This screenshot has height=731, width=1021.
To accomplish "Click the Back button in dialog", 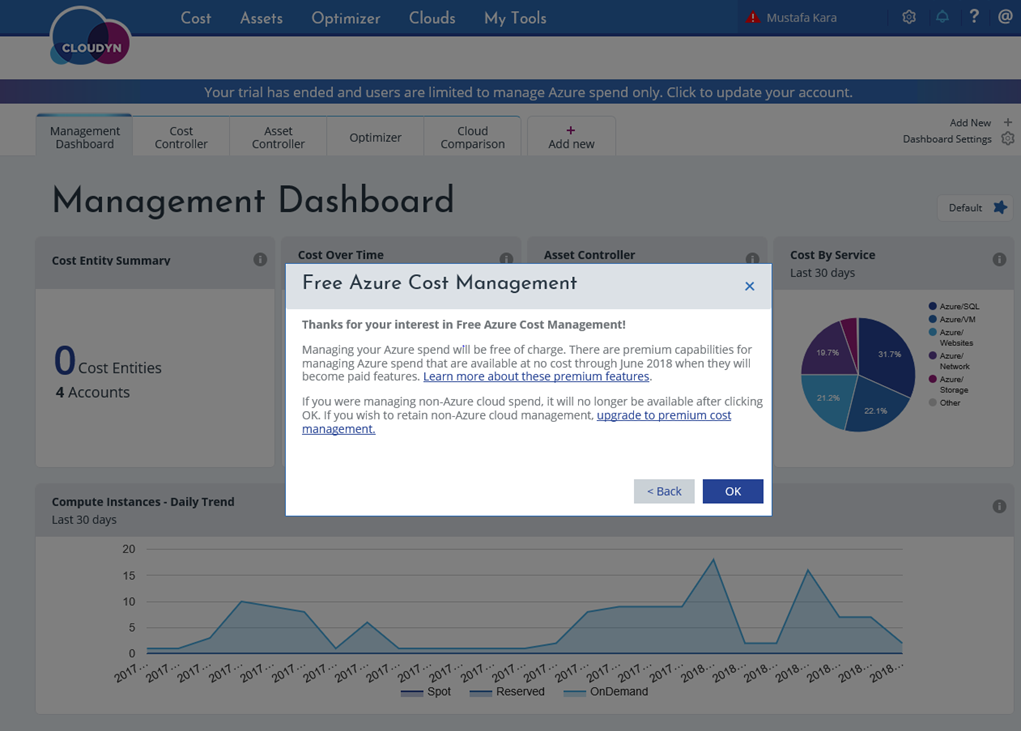I will [x=664, y=491].
